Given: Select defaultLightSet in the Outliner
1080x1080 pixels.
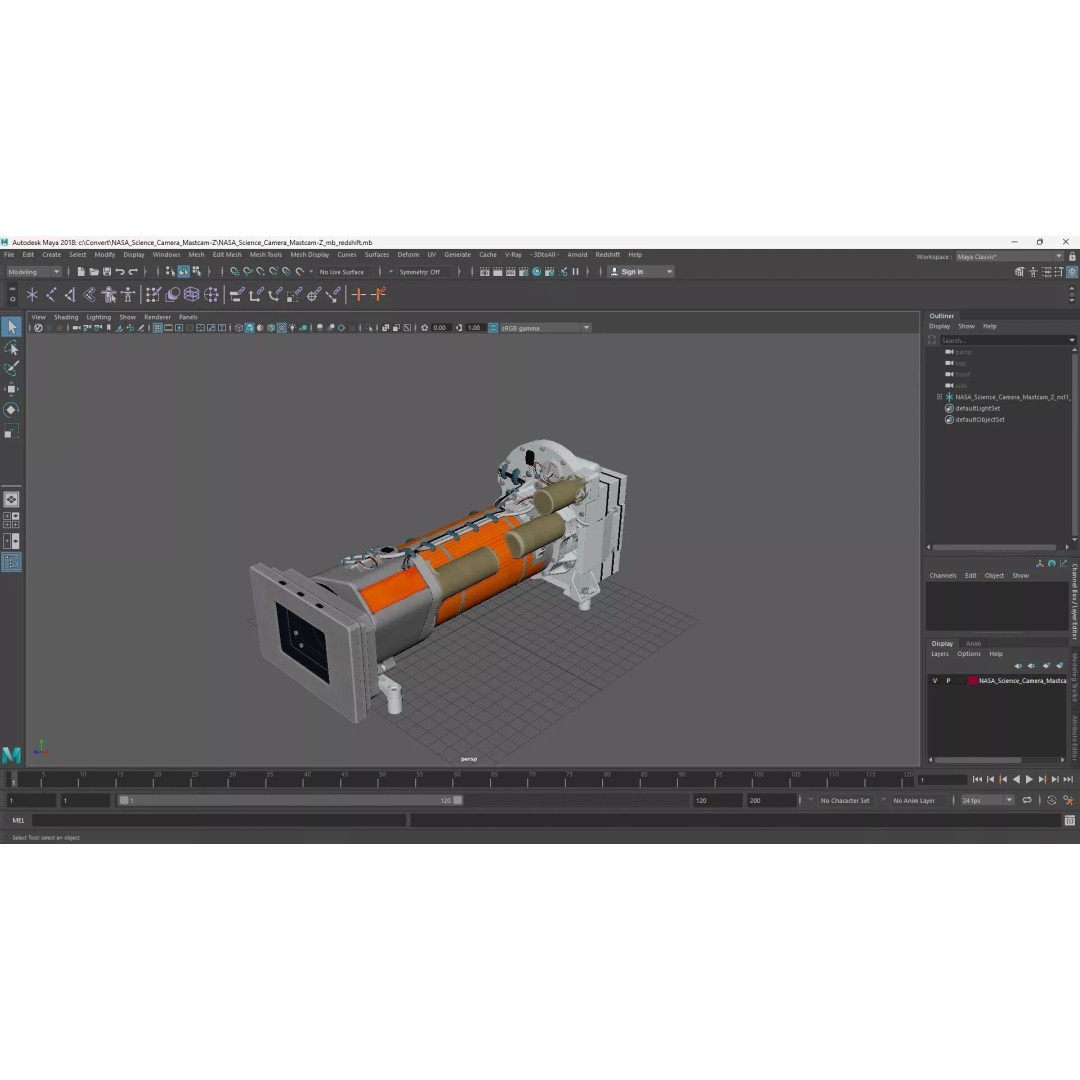Looking at the screenshot, I should [x=977, y=408].
